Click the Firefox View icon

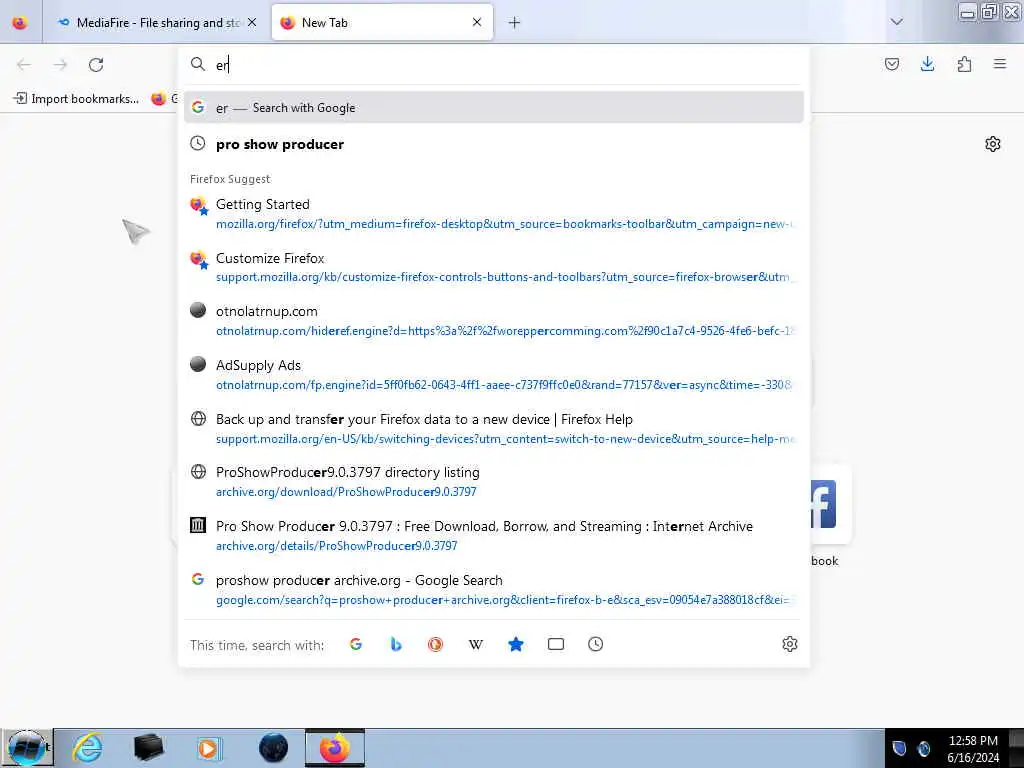click(20, 23)
